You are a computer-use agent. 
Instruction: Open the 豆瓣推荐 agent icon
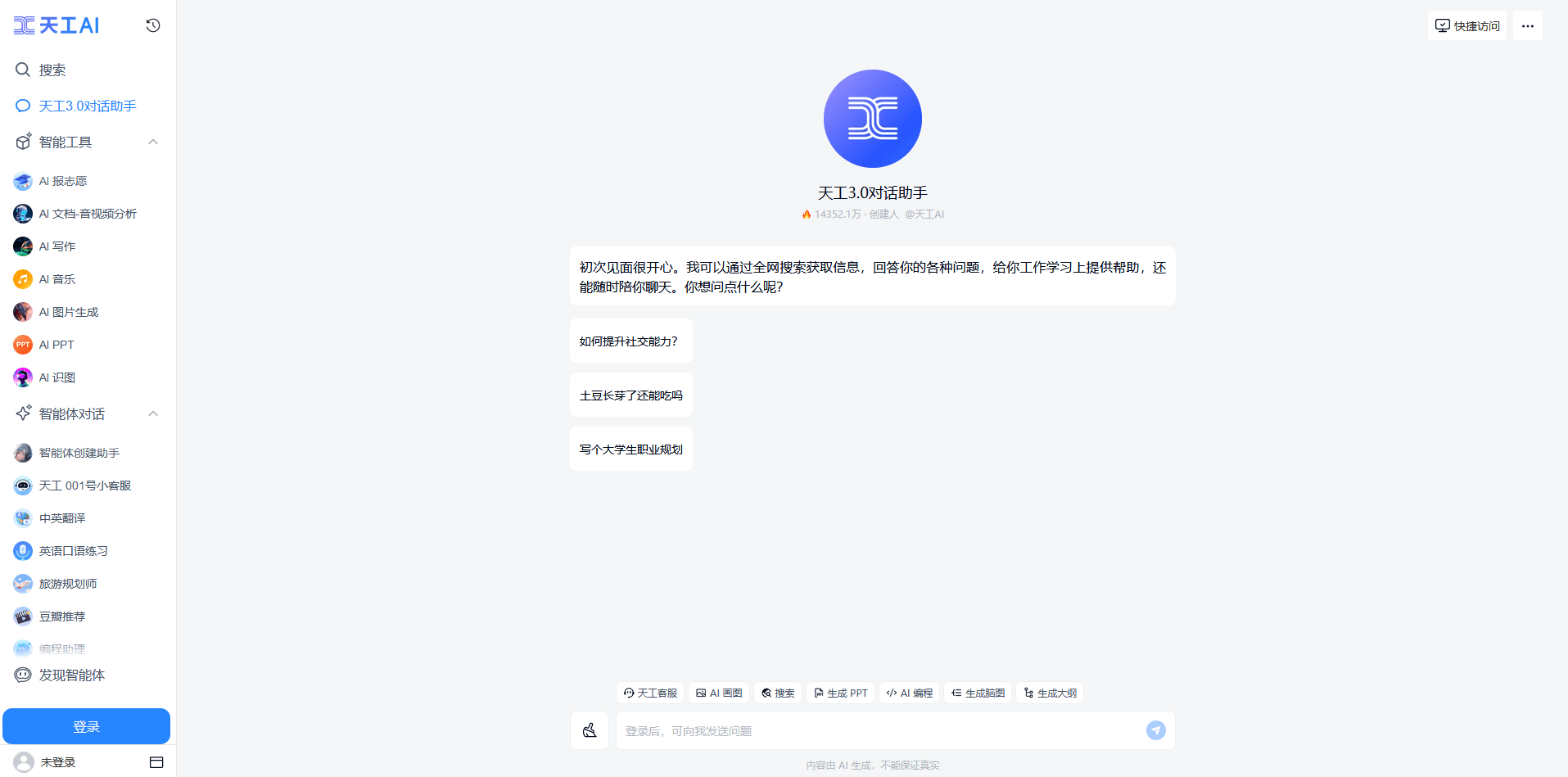pyautogui.click(x=23, y=617)
